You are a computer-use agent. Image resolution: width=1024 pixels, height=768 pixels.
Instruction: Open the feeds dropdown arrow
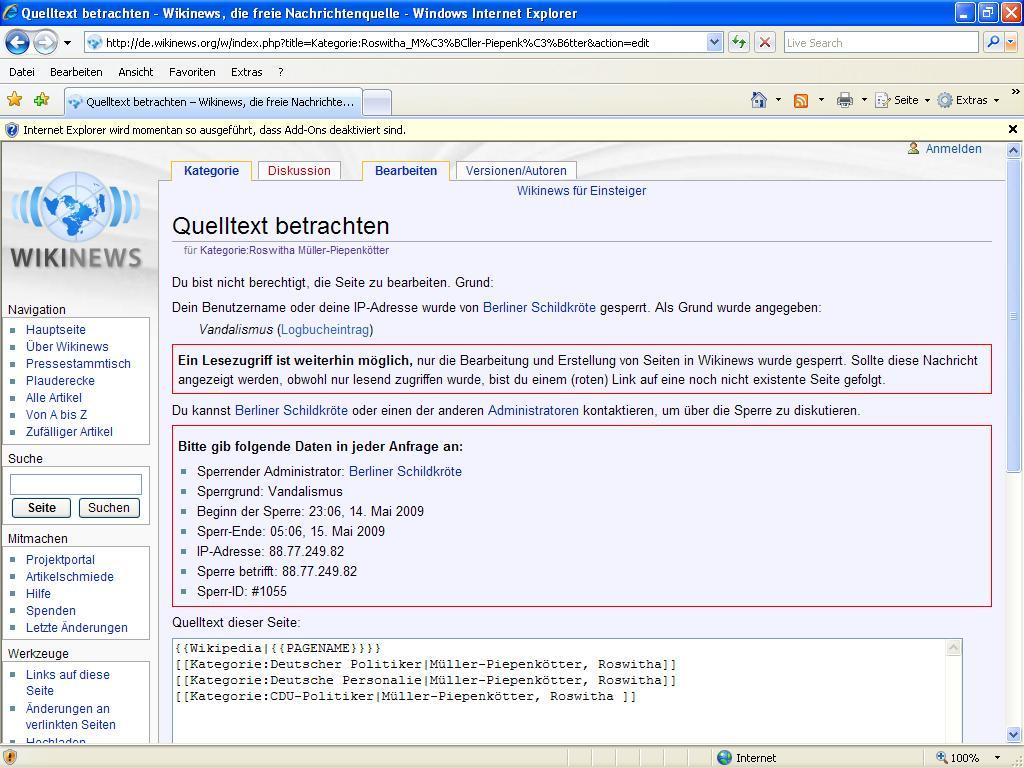tap(821, 100)
